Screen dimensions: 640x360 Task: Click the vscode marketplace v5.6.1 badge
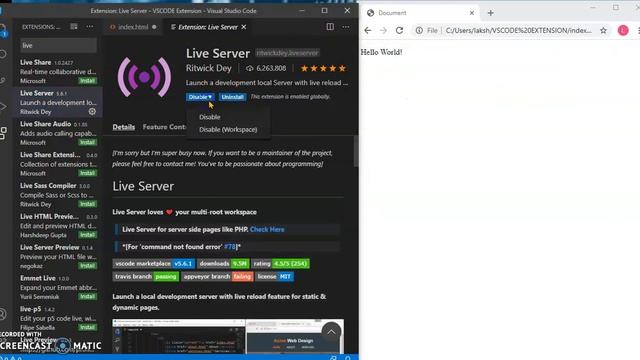click(154, 264)
